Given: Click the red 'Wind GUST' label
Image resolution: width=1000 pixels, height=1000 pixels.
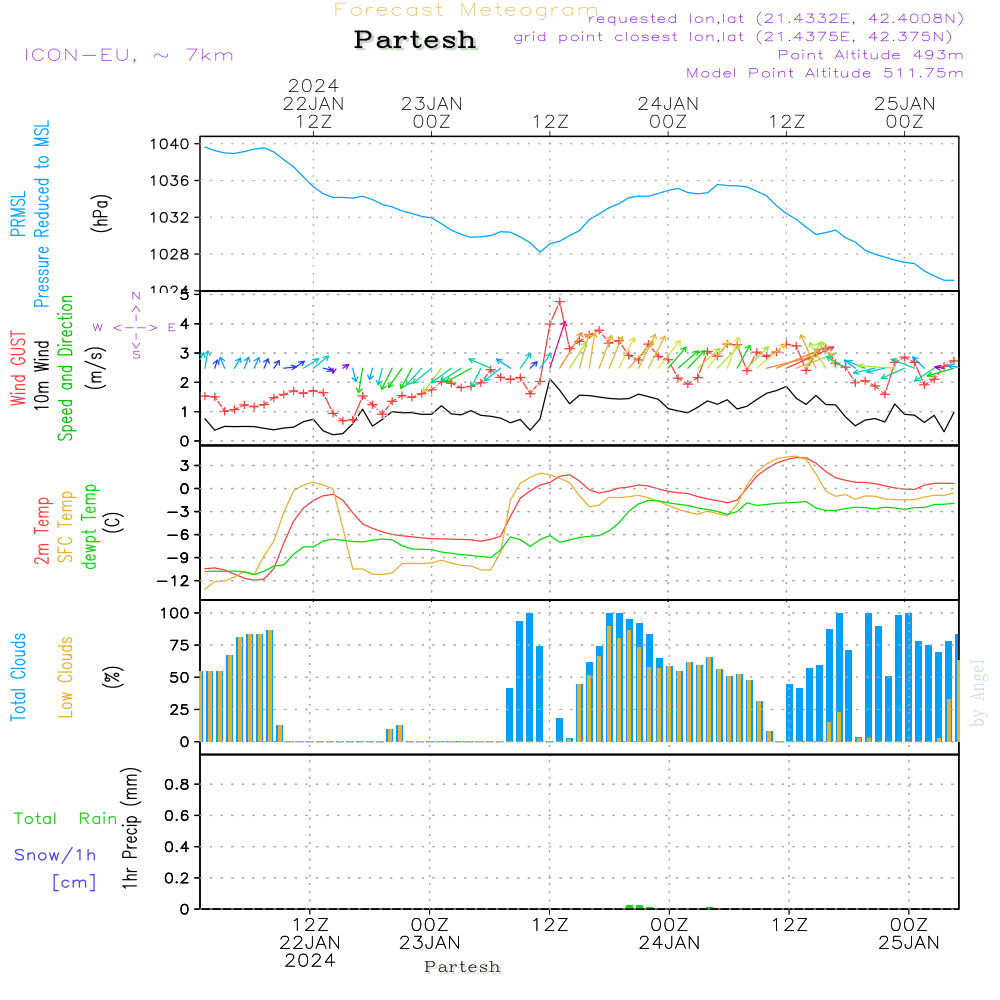Looking at the screenshot, I should pyautogui.click(x=18, y=368).
